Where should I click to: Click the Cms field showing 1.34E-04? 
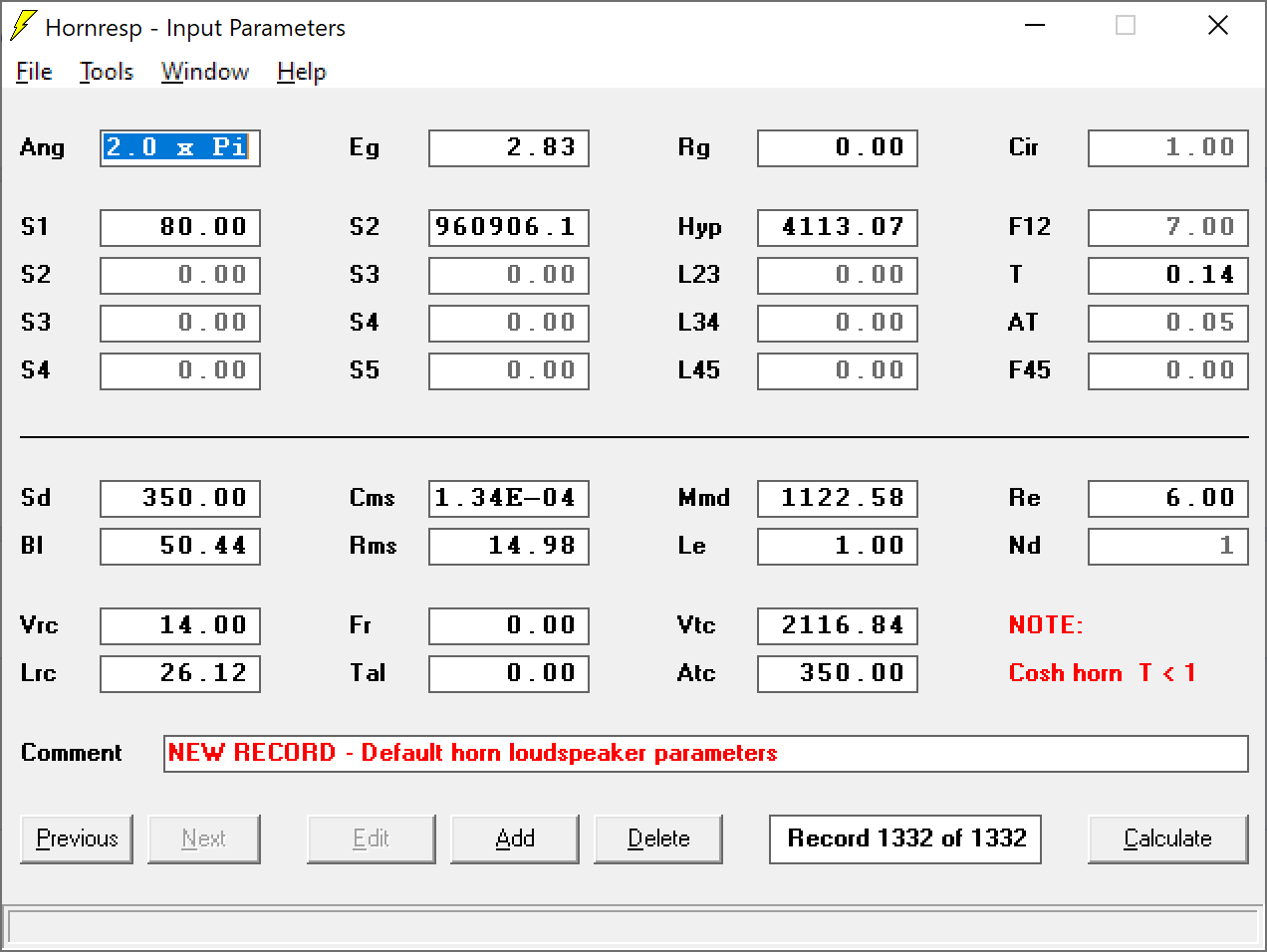[509, 499]
